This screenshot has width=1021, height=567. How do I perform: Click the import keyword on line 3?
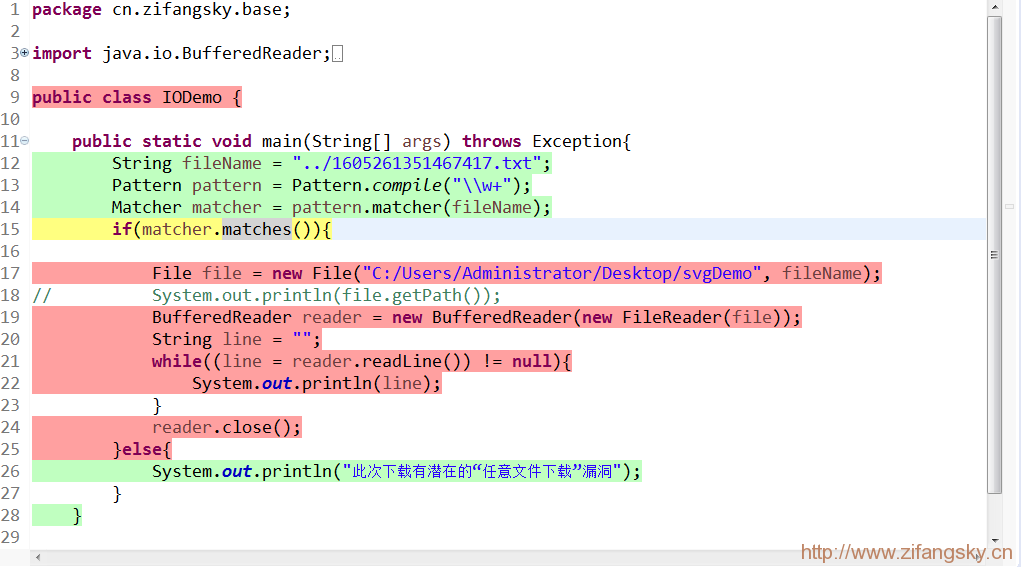62,53
